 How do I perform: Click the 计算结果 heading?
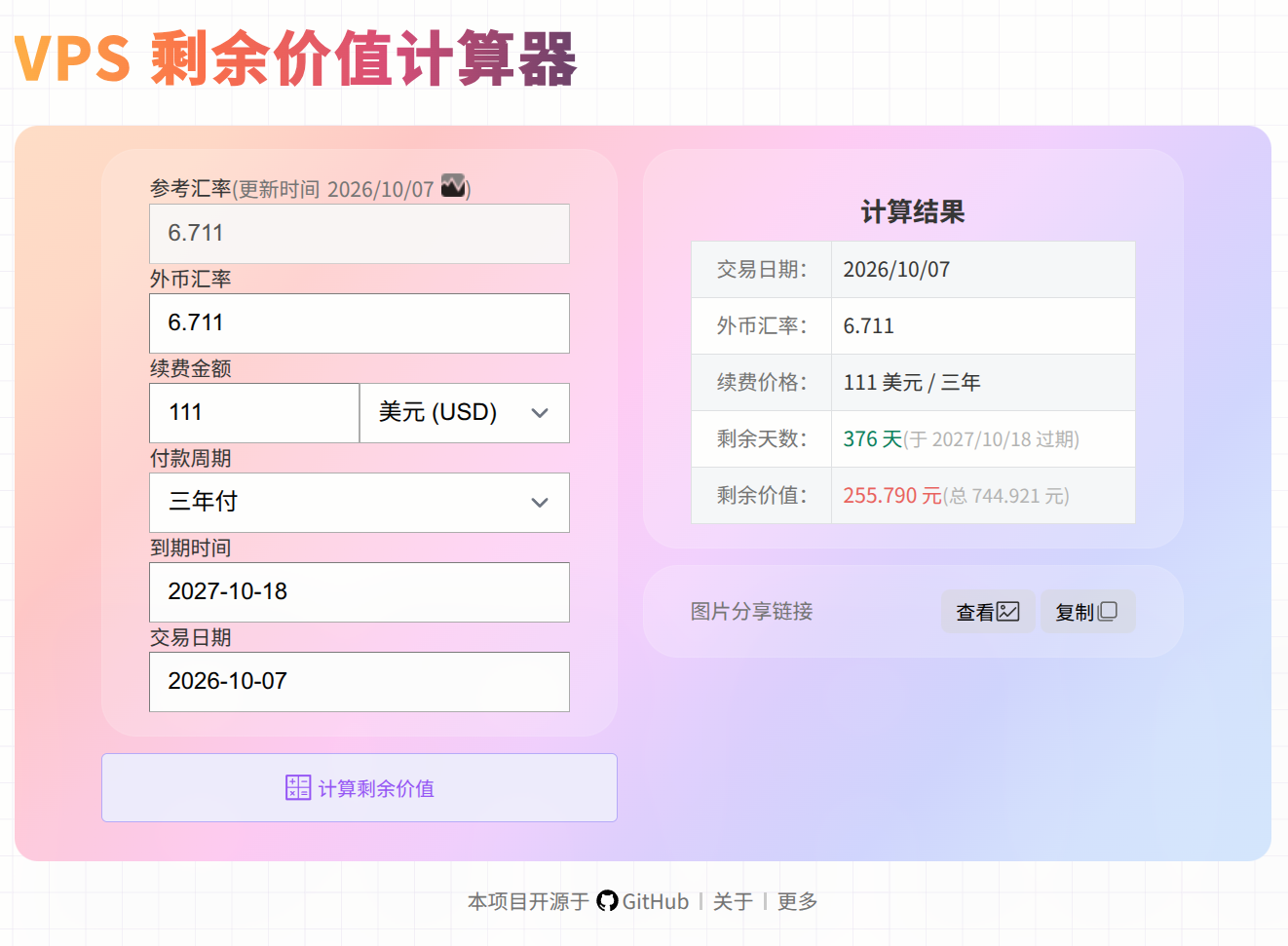point(913,211)
